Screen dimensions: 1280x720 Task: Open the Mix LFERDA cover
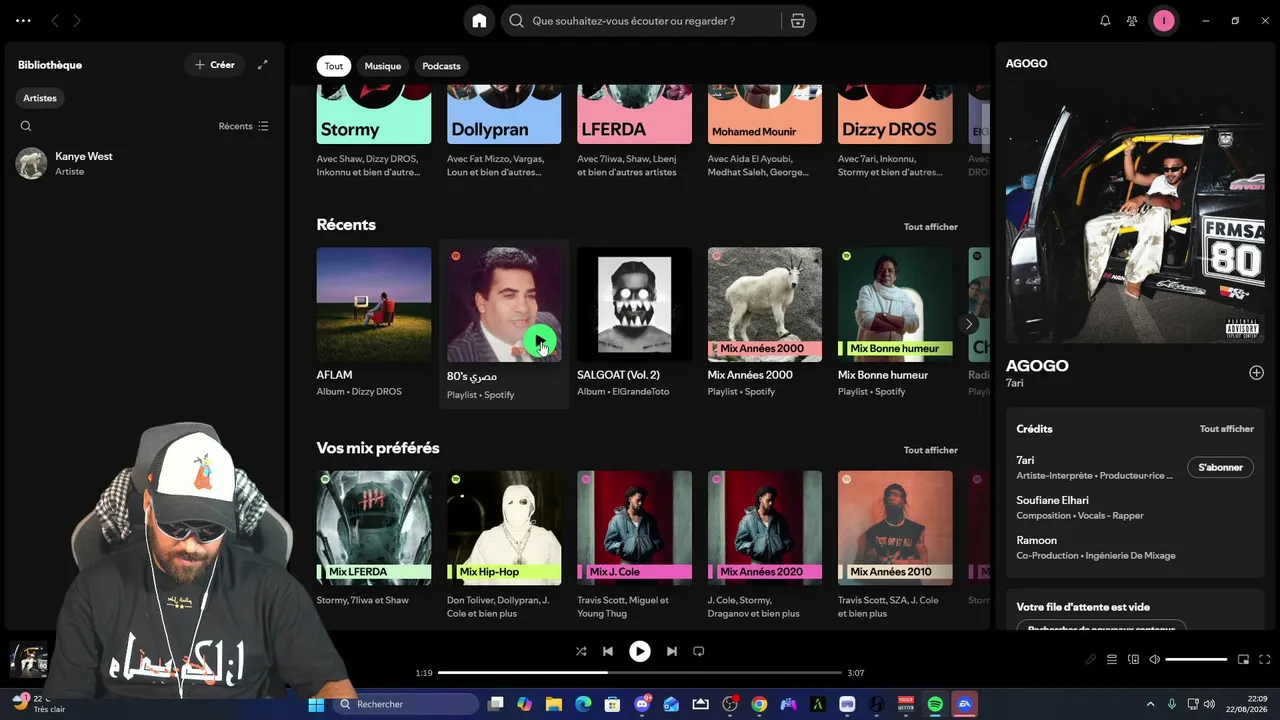[374, 528]
